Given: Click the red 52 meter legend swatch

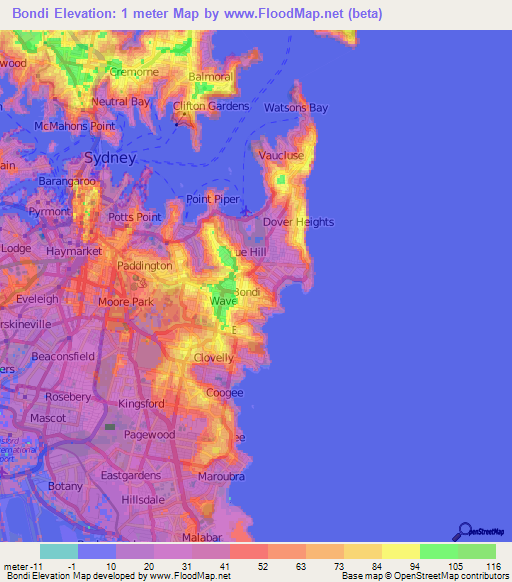Looking at the screenshot, I should tap(249, 551).
